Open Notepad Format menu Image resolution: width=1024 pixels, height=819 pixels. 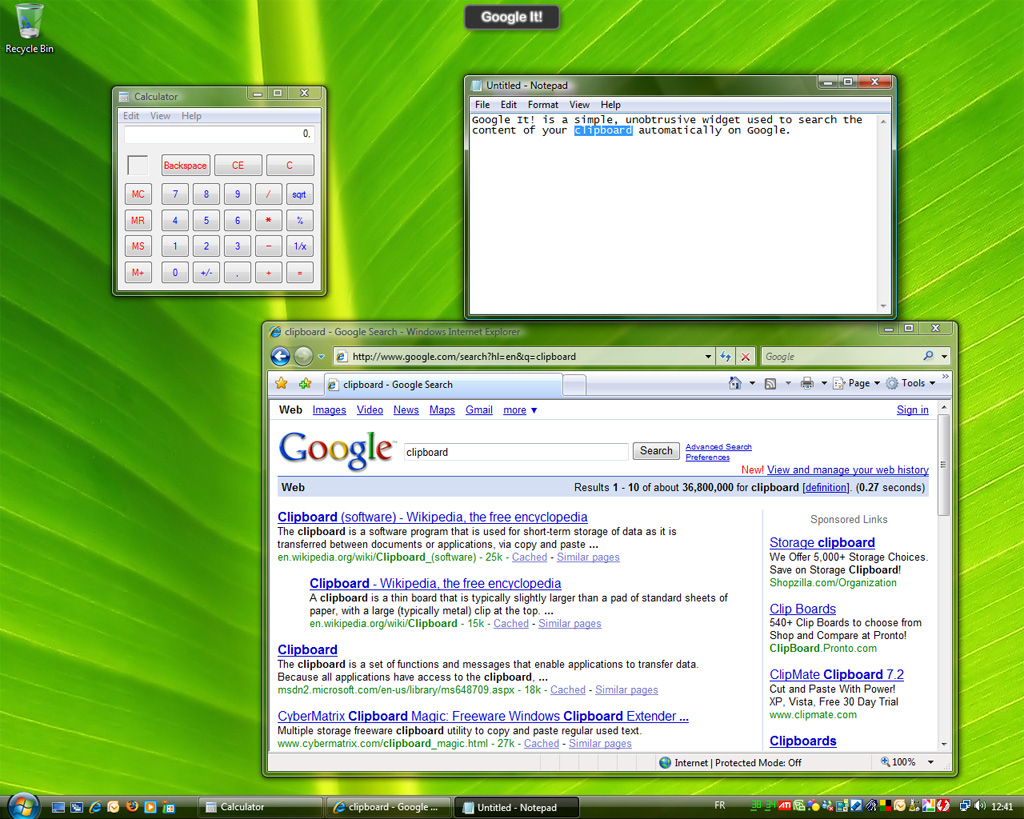pos(543,104)
